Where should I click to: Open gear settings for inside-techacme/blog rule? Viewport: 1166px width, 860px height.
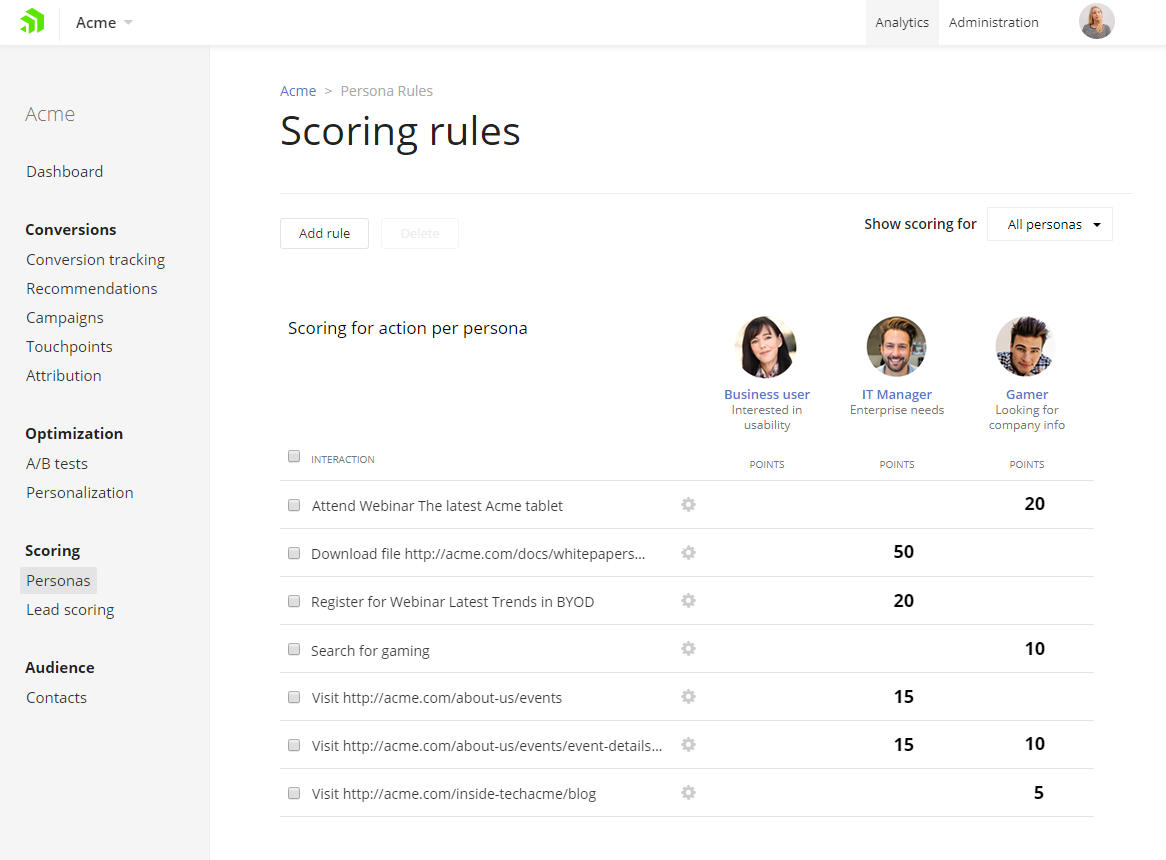pyautogui.click(x=688, y=793)
